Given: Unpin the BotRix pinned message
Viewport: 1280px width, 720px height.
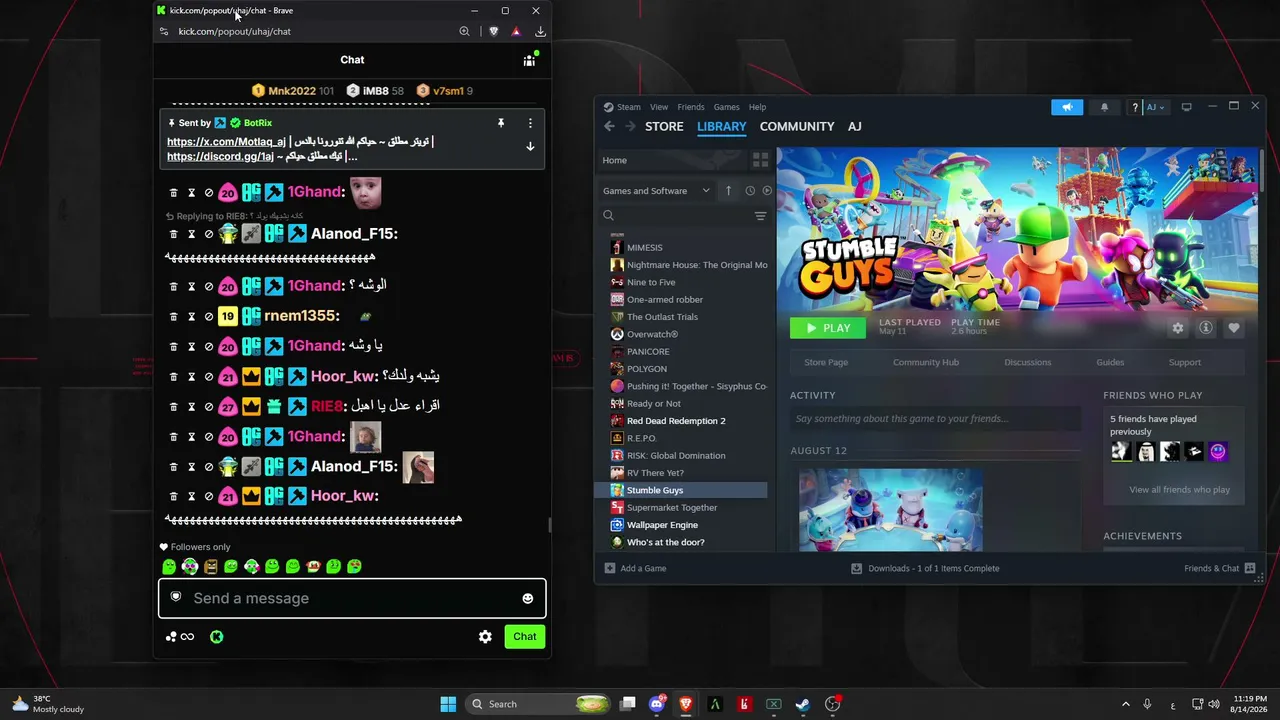Looking at the screenshot, I should (x=501, y=123).
